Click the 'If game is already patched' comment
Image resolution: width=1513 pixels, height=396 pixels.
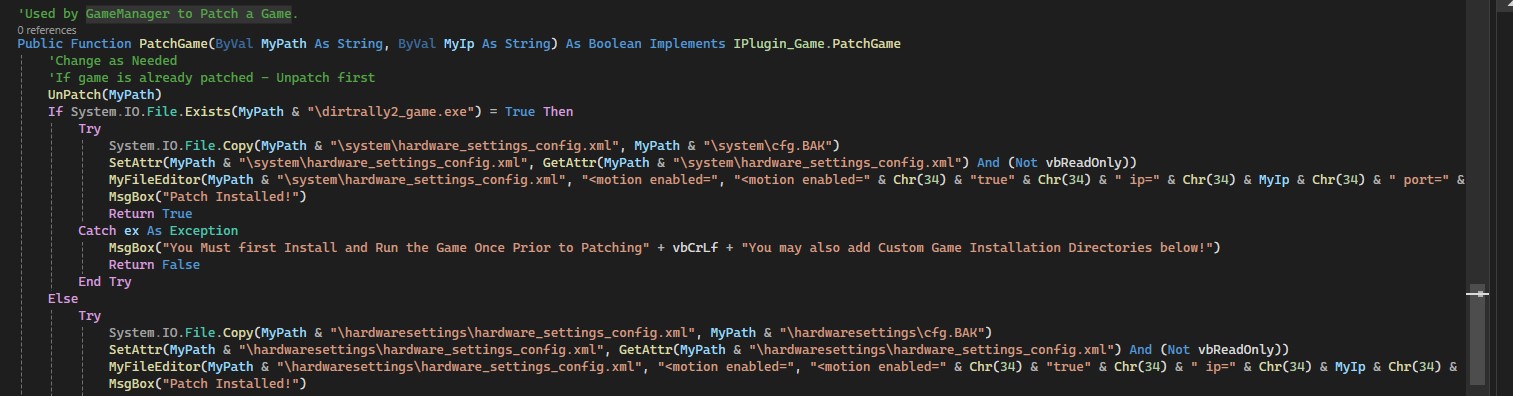211,78
